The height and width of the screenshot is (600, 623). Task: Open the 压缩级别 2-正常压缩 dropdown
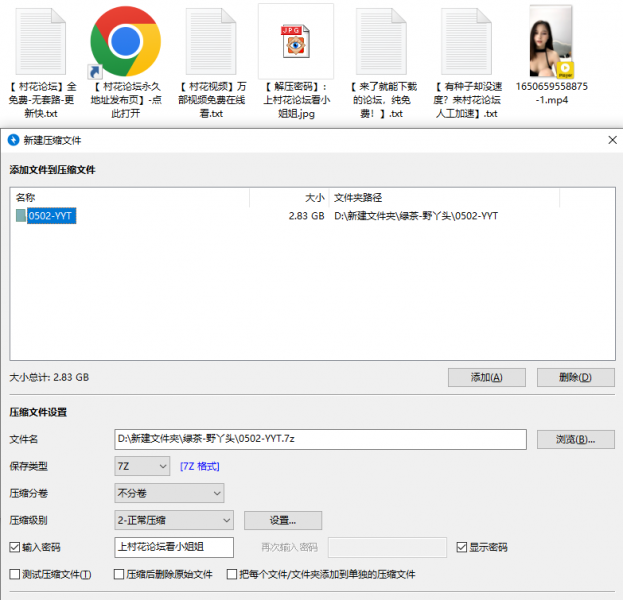[174, 520]
